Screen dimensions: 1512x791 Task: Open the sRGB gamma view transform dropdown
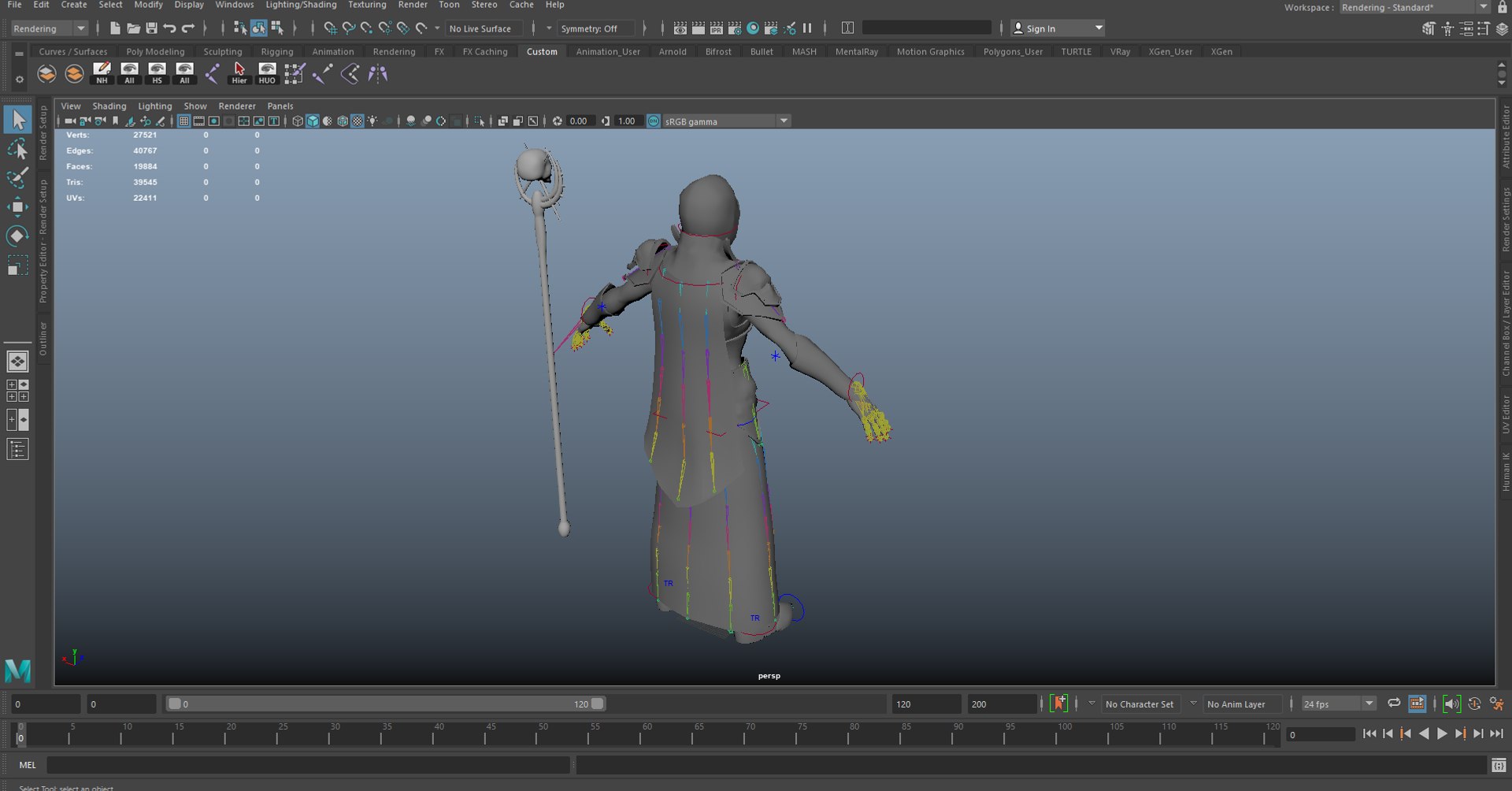pyautogui.click(x=726, y=121)
